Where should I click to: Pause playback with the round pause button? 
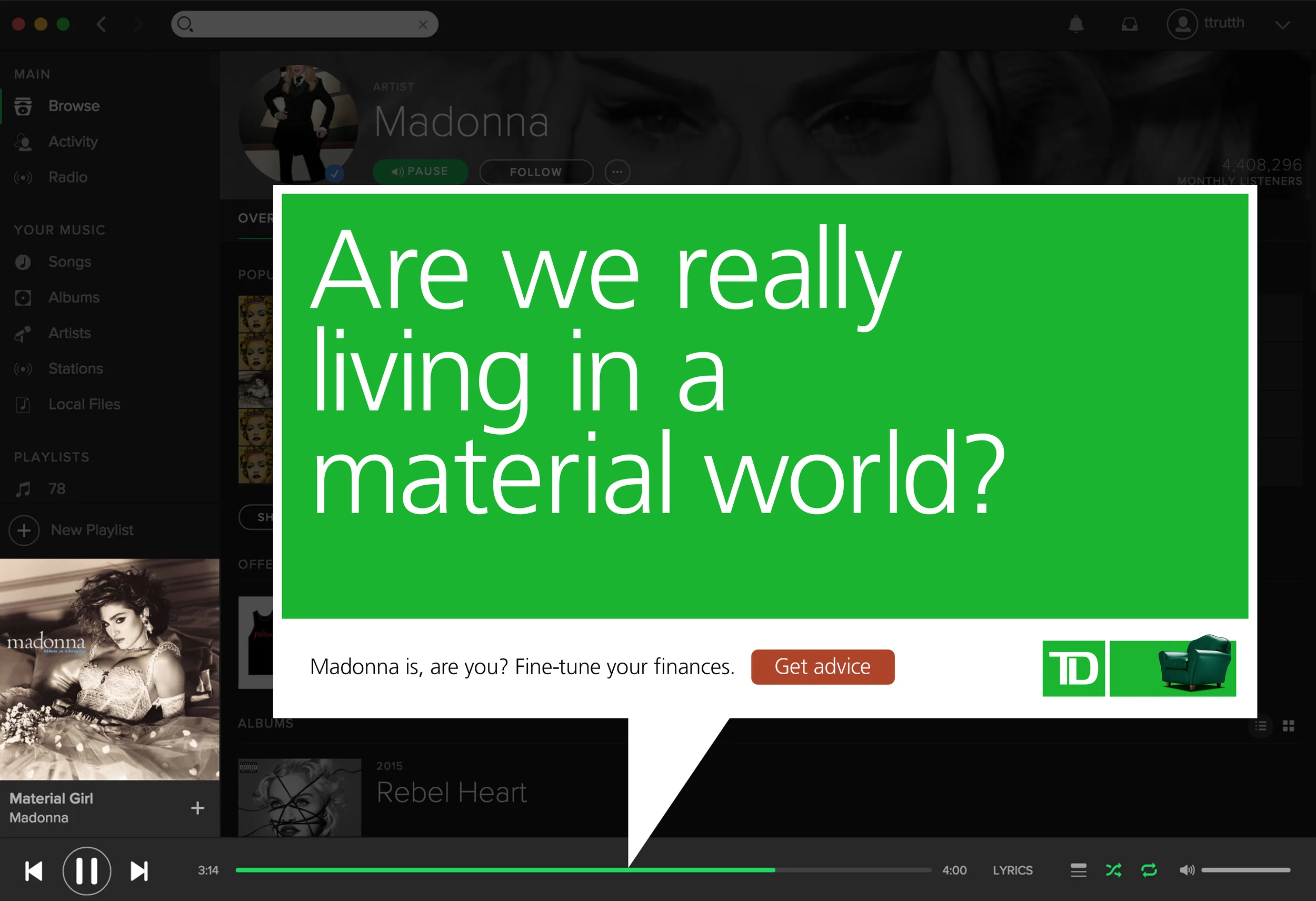coord(87,871)
